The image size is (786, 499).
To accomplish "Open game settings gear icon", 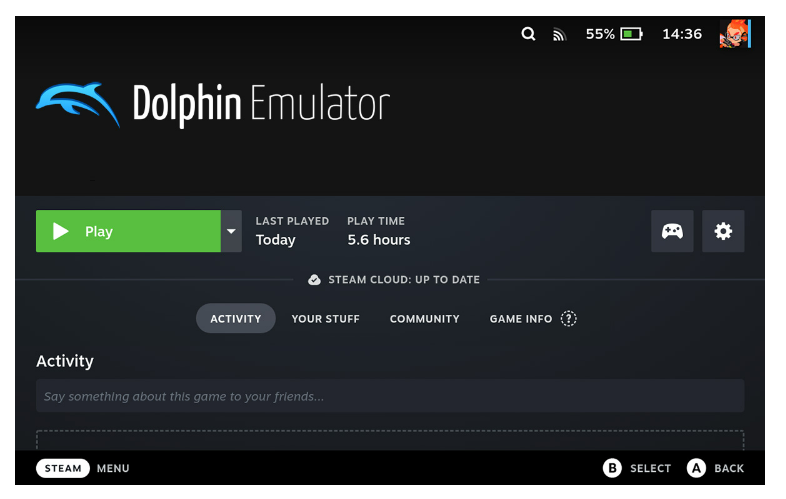I will [723, 231].
